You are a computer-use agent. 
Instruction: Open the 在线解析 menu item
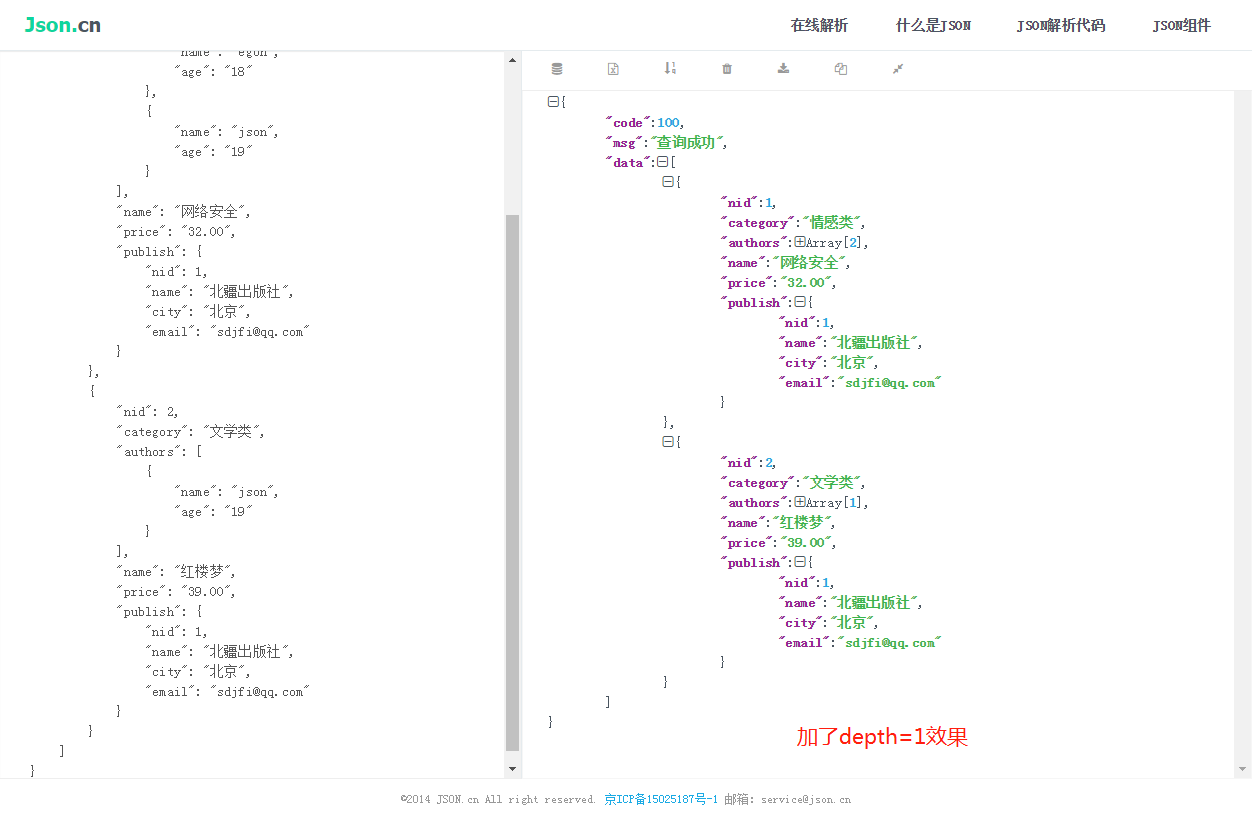coord(819,26)
